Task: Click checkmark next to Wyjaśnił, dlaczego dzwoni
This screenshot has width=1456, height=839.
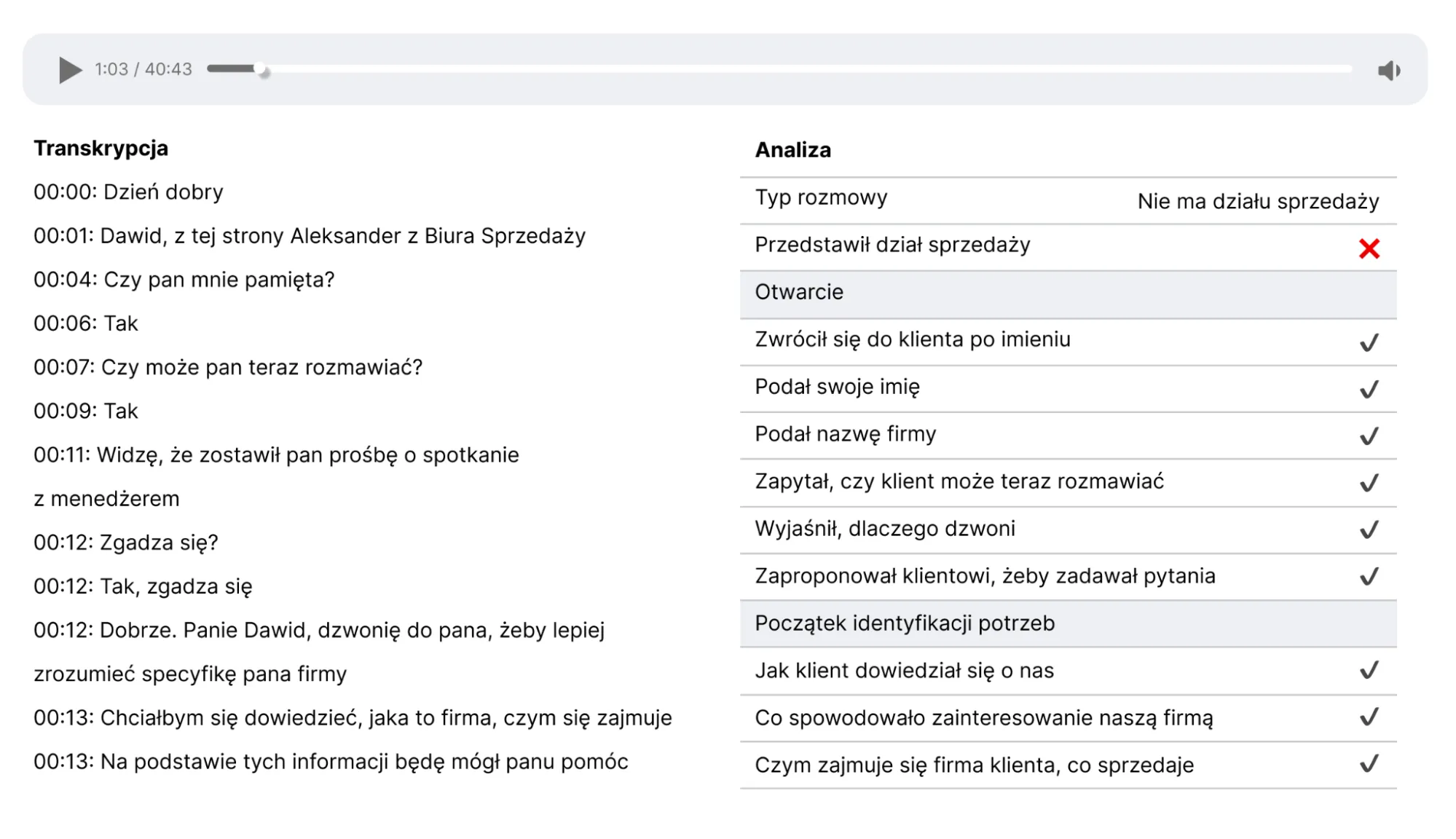Action: pyautogui.click(x=1369, y=529)
